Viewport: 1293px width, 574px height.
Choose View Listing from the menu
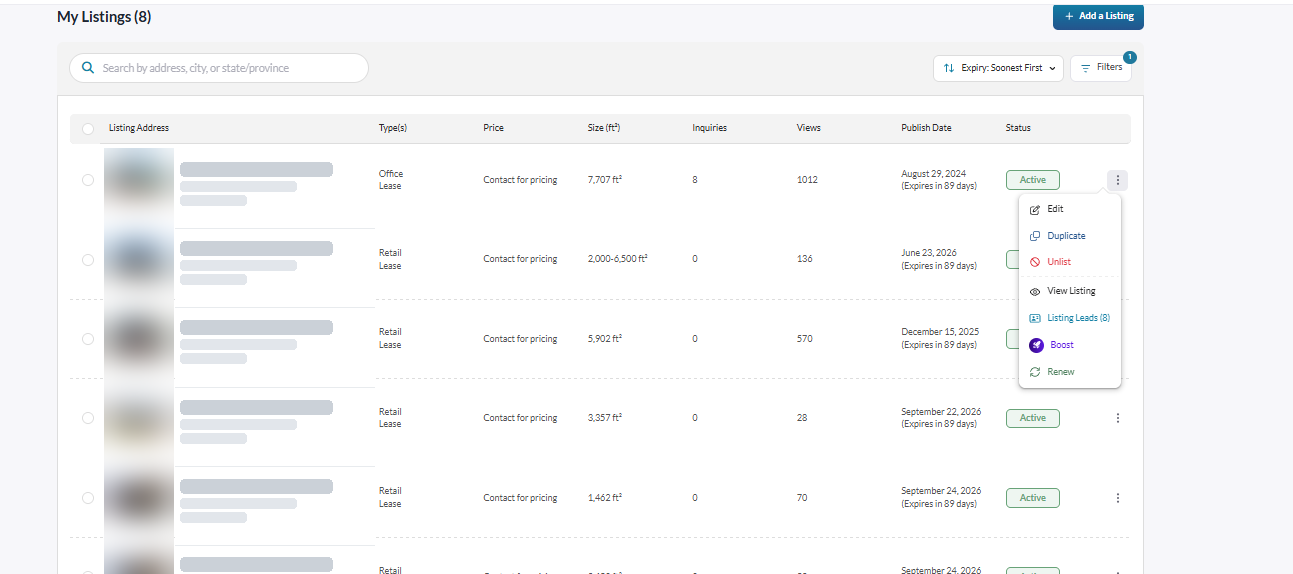(x=1071, y=291)
